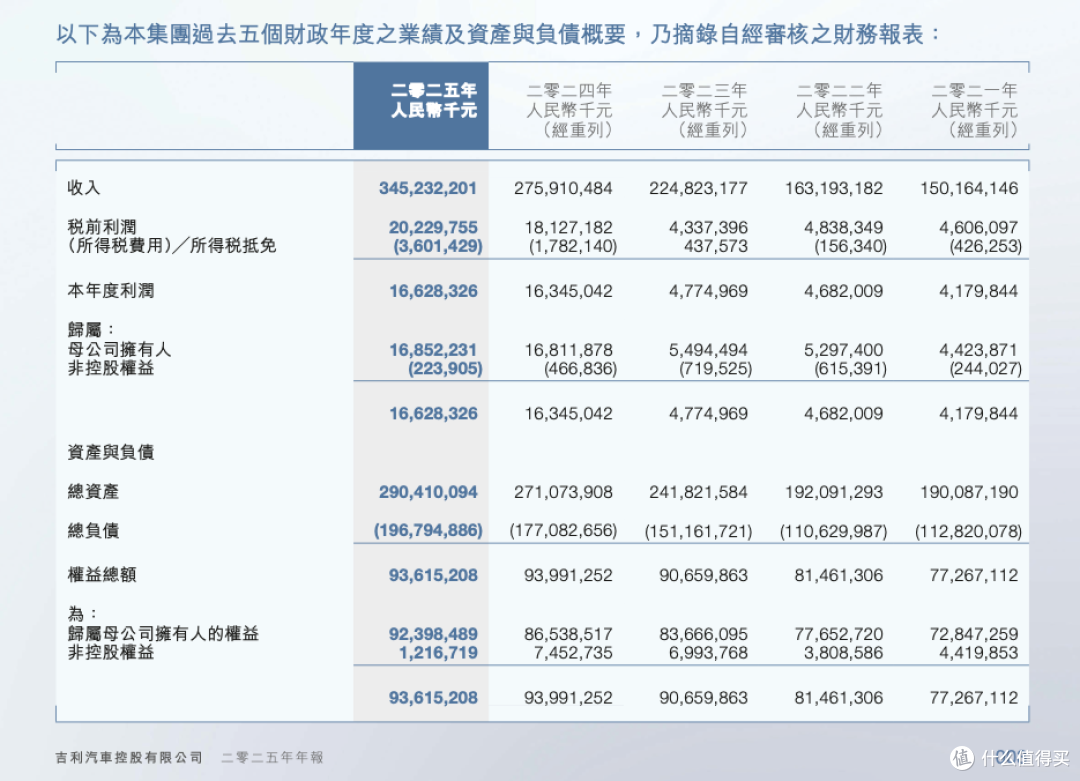The height and width of the screenshot is (781, 1080).
Task: Click parent owners' profit 4,423,871
Action: point(978,350)
